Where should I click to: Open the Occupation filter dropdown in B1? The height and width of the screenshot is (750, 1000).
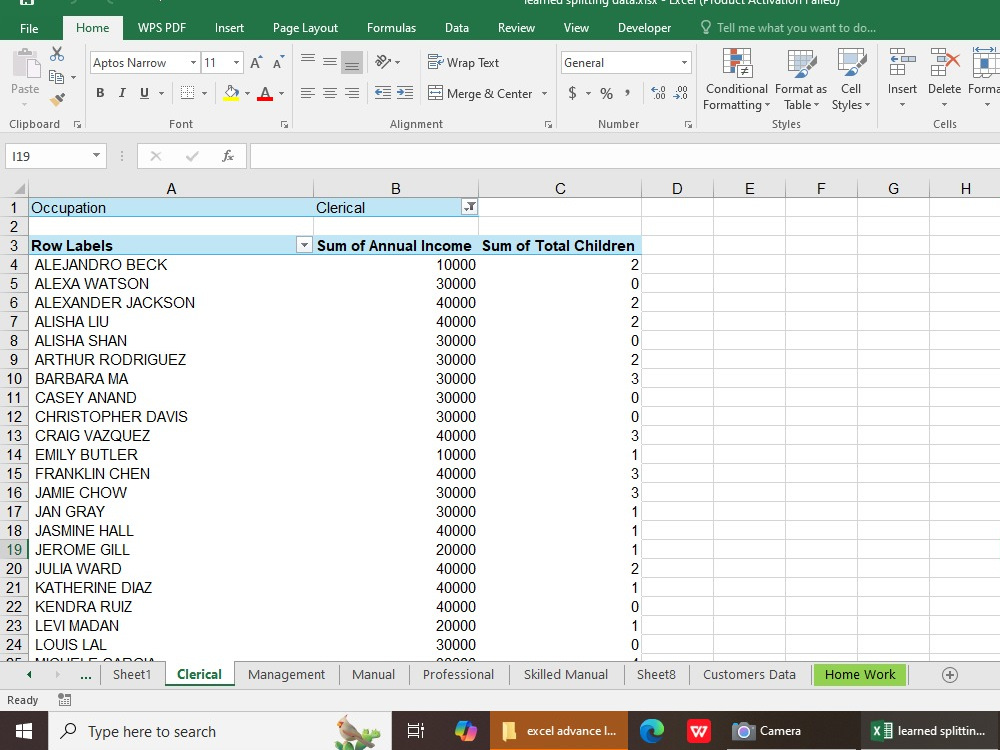coord(469,207)
